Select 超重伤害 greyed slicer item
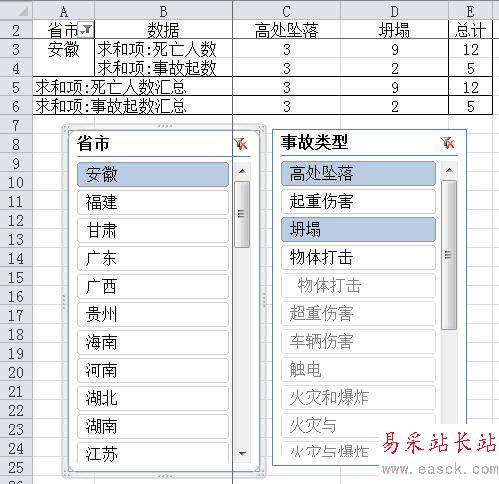The image size is (499, 484). (x=358, y=313)
